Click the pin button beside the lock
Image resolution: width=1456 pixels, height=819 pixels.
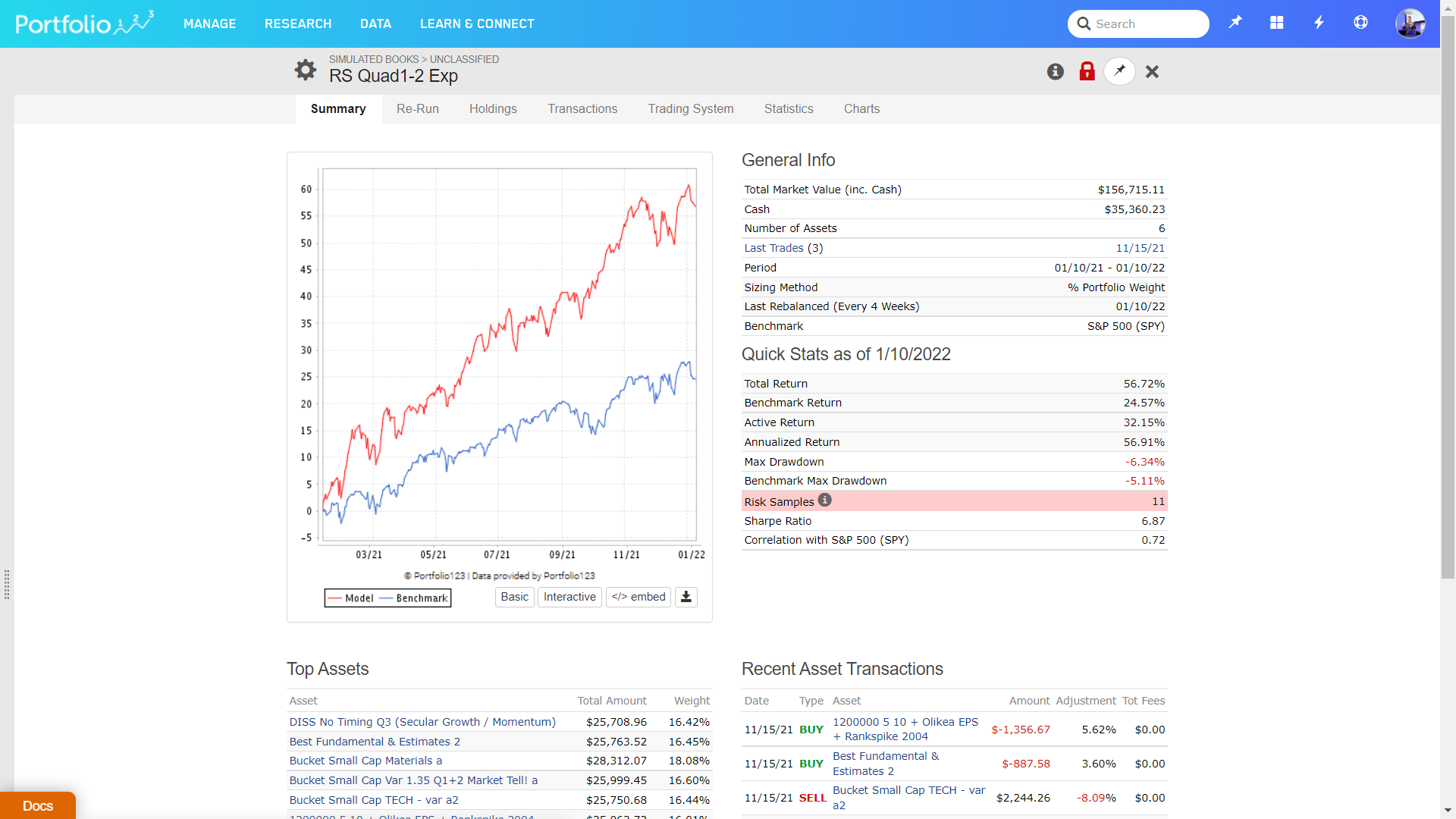coord(1119,71)
